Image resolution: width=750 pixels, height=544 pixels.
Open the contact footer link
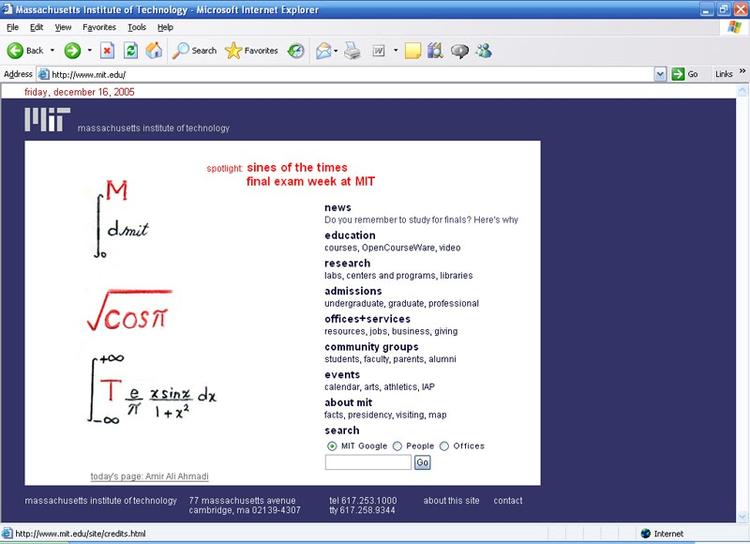pos(508,500)
